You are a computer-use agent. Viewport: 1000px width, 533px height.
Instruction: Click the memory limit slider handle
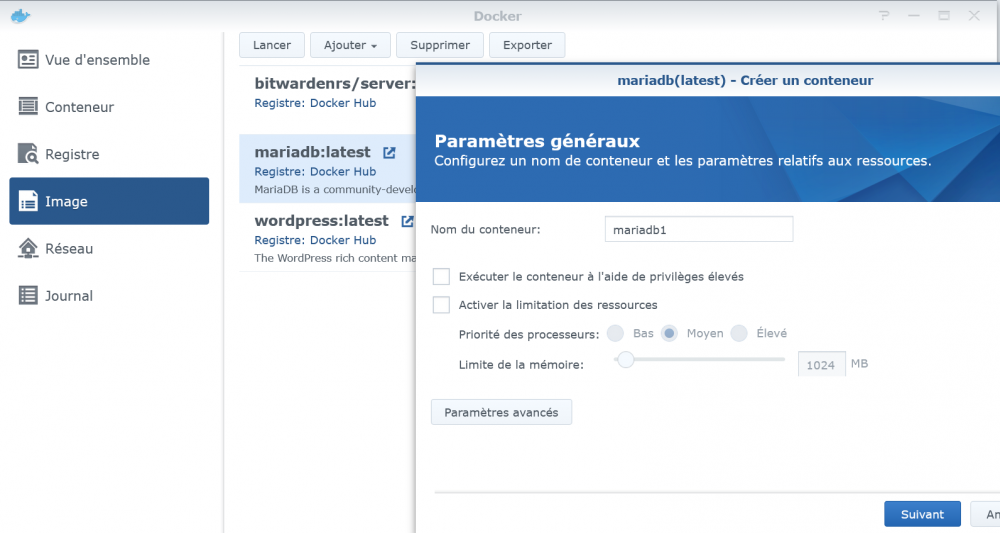point(626,360)
